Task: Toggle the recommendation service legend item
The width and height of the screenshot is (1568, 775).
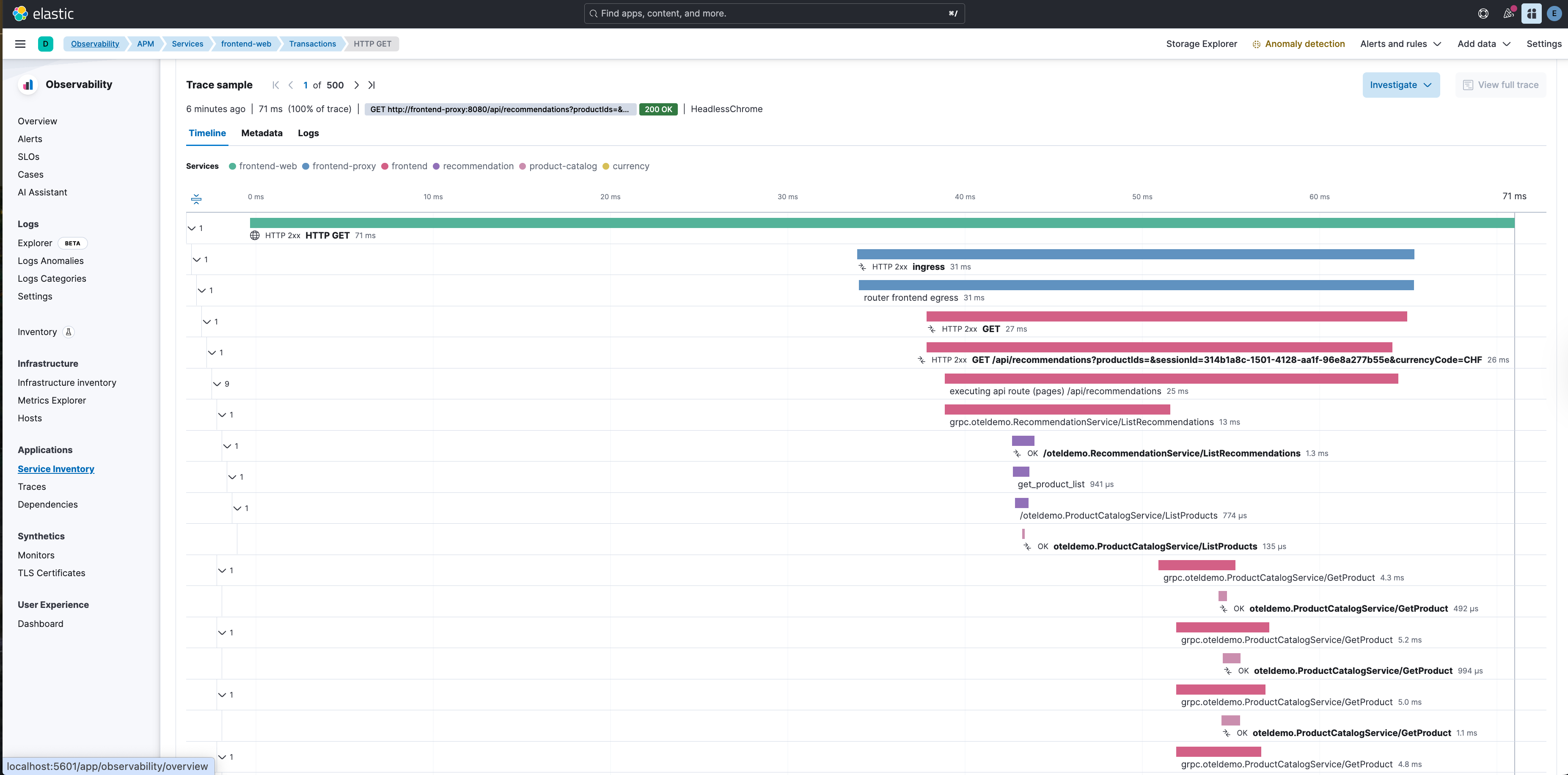Action: [x=473, y=166]
